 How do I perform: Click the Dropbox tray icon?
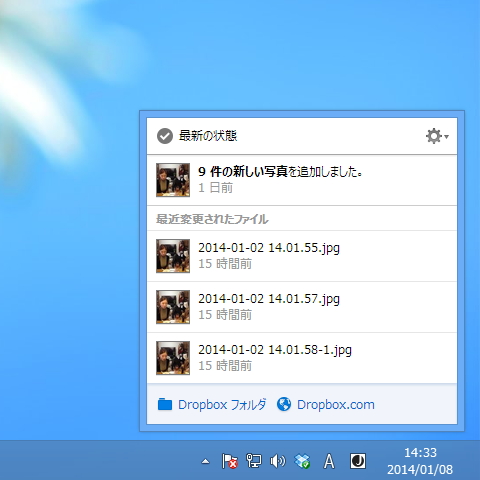pos(302,461)
